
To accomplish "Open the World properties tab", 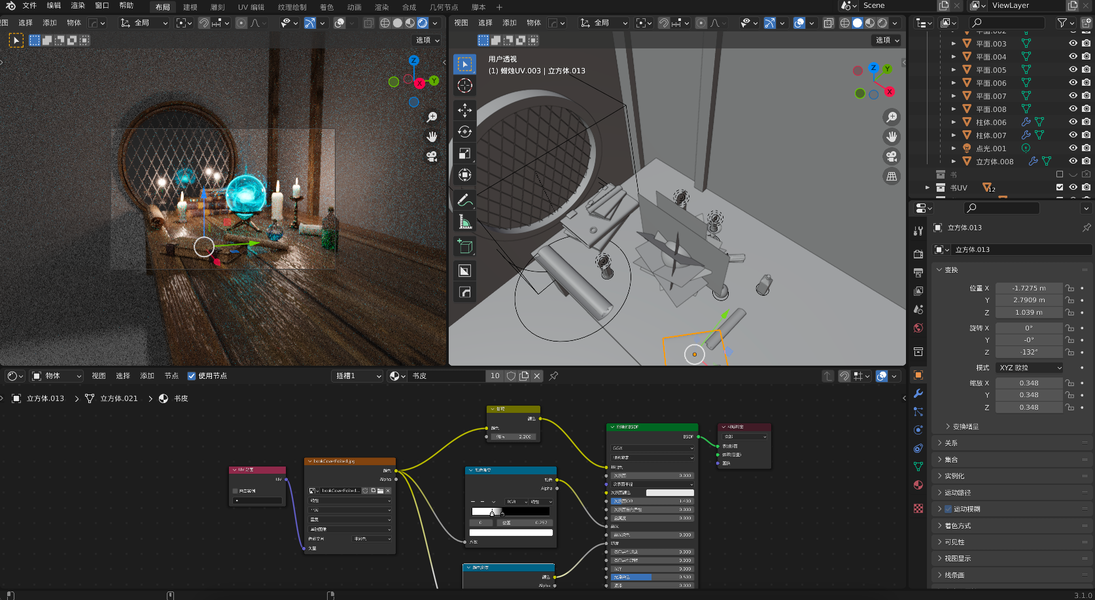I will (x=918, y=328).
